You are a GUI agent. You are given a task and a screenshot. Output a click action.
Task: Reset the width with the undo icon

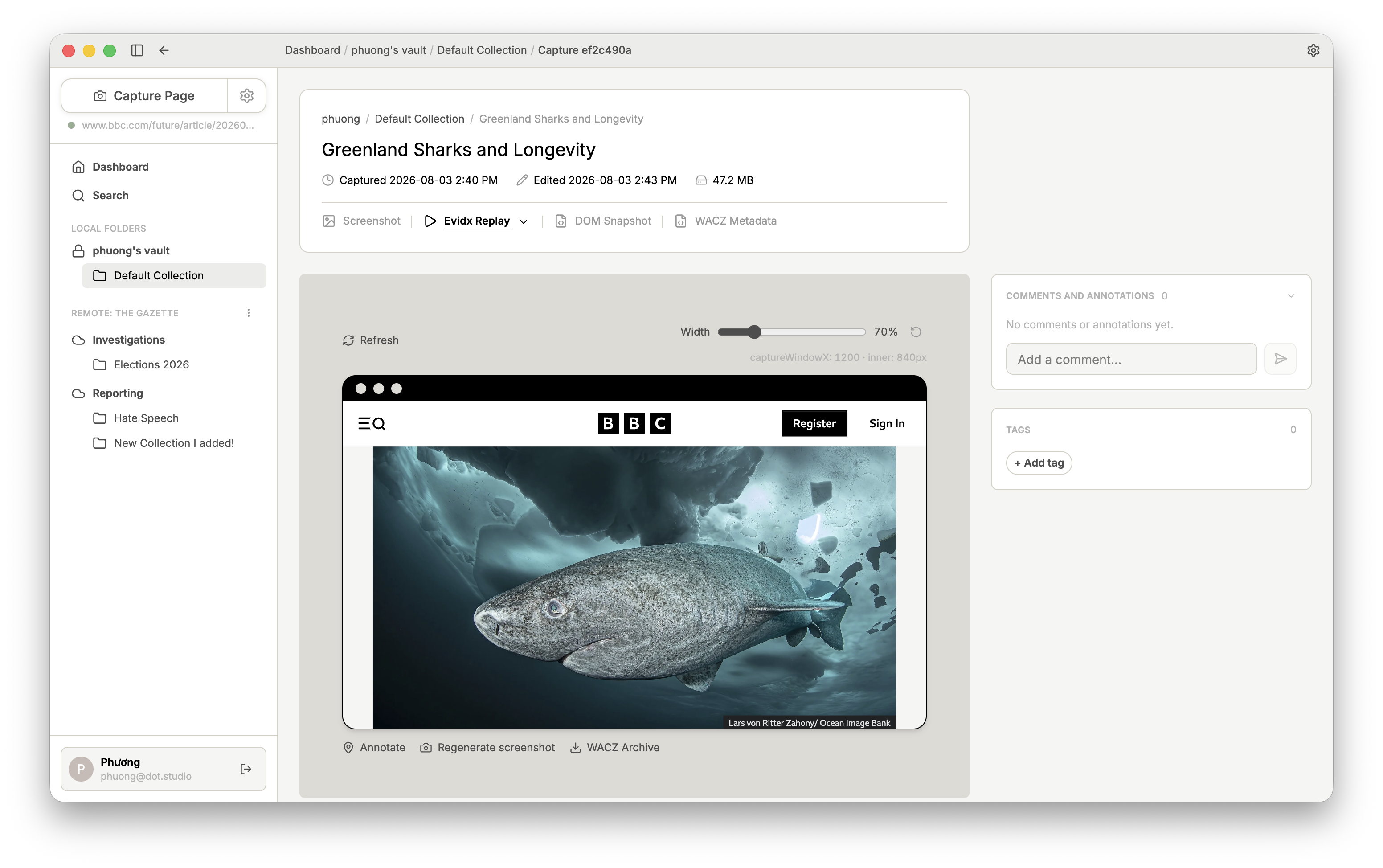click(916, 332)
